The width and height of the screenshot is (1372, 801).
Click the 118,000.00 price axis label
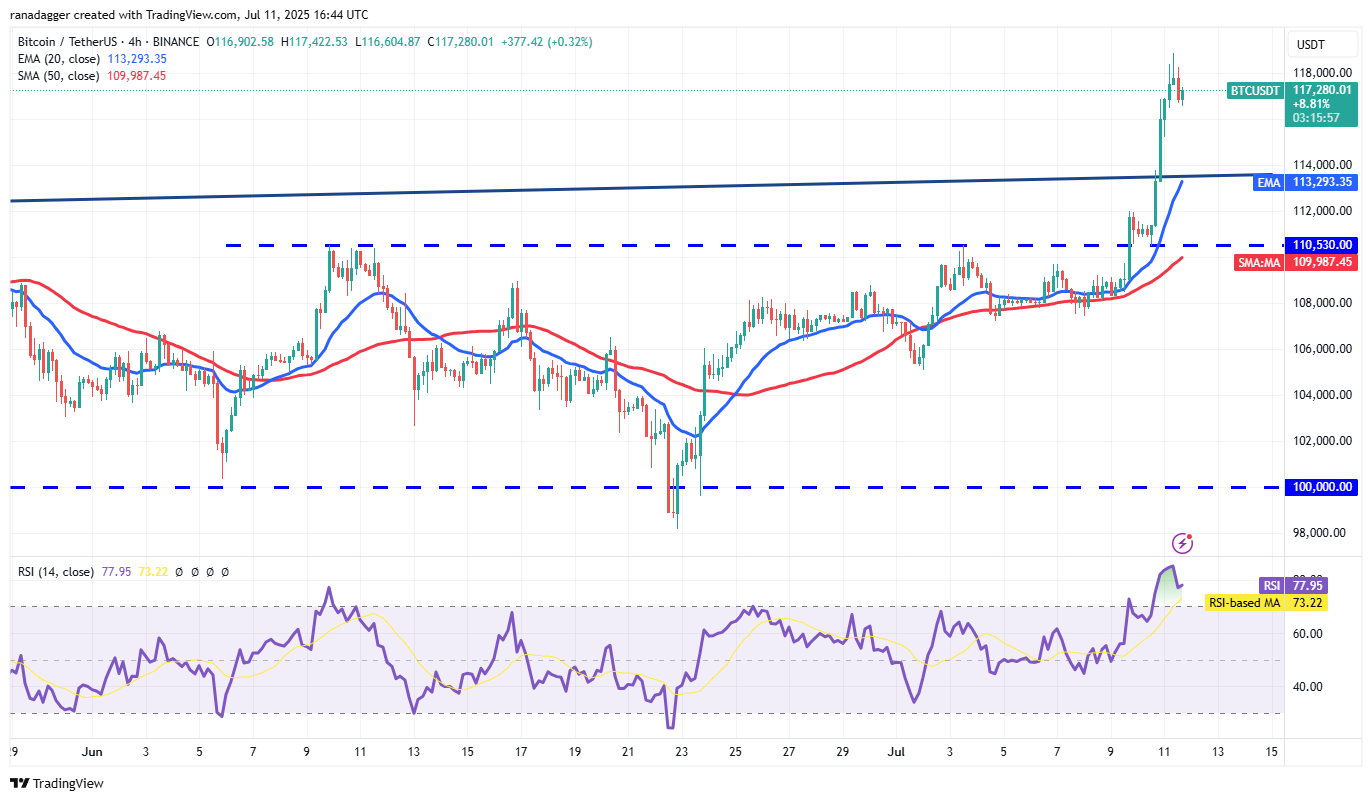tap(1322, 73)
